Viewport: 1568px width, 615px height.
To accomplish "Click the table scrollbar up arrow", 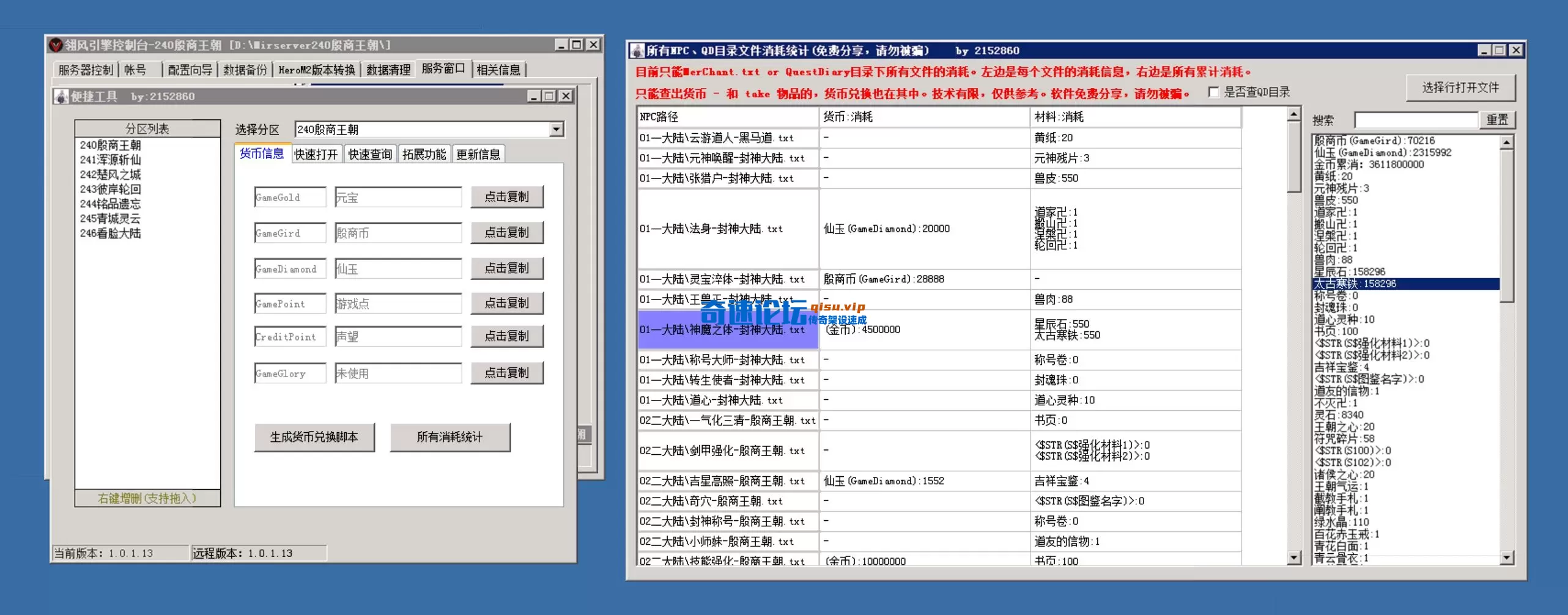I will (1293, 114).
